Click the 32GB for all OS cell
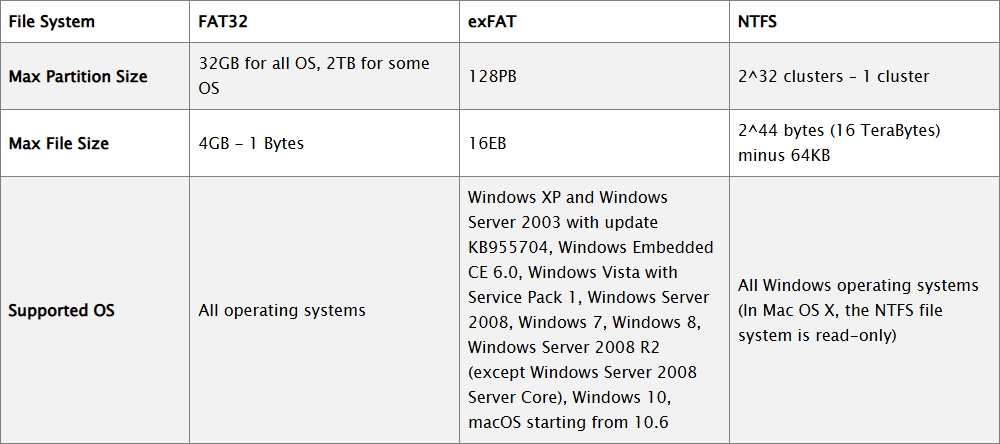 click(x=313, y=75)
